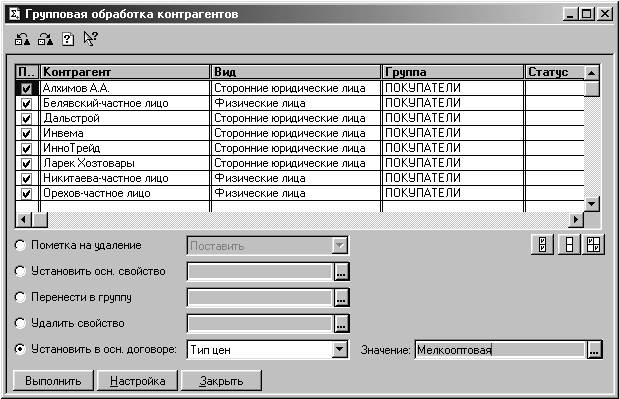Click the horizontal scrollbar left arrow
619x399 pixels.
pyautogui.click(x=24, y=219)
